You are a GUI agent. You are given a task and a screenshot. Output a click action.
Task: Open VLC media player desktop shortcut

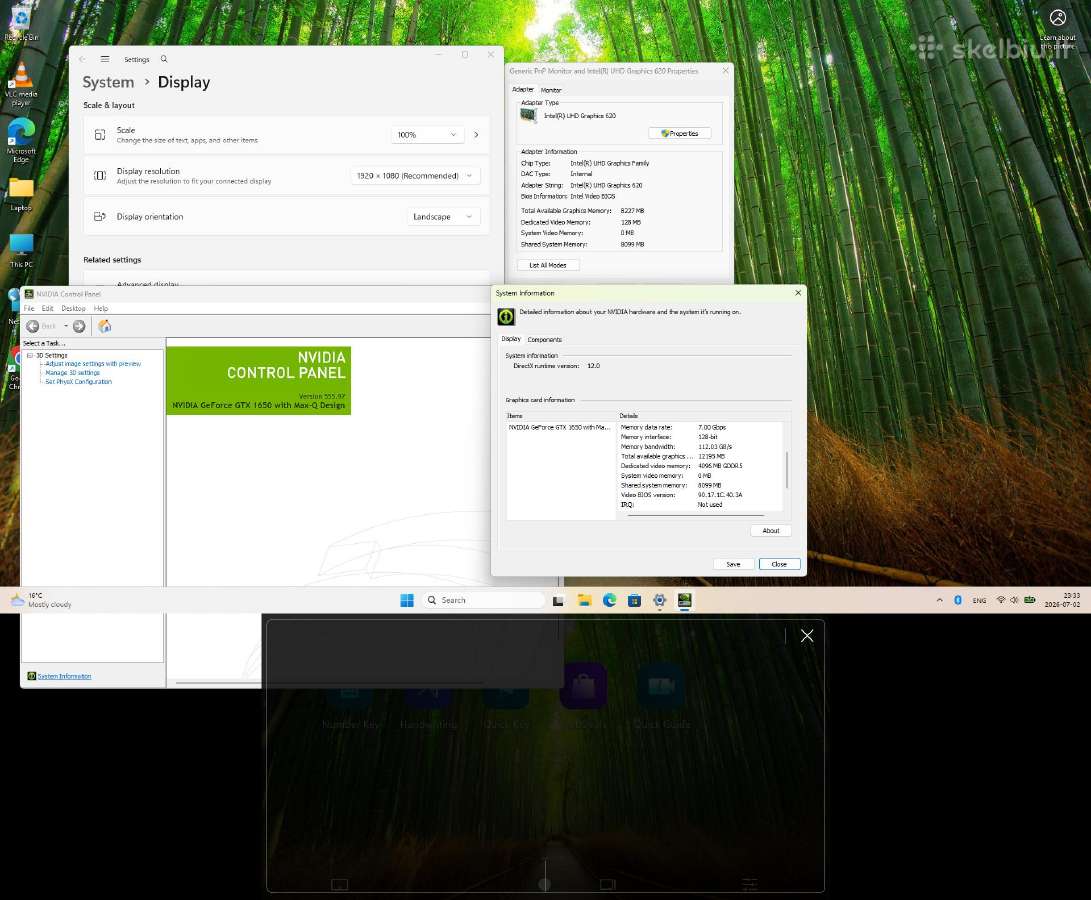[x=22, y=84]
